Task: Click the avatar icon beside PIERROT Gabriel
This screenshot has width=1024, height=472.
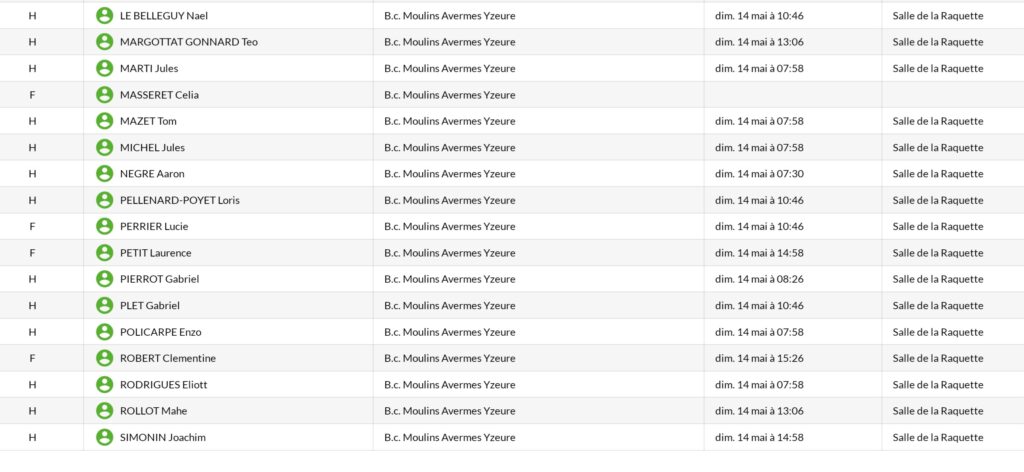Action: 104,279
